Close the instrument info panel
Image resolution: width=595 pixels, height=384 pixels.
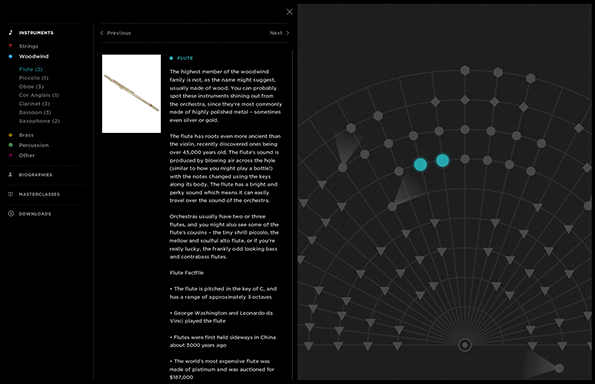tap(290, 12)
